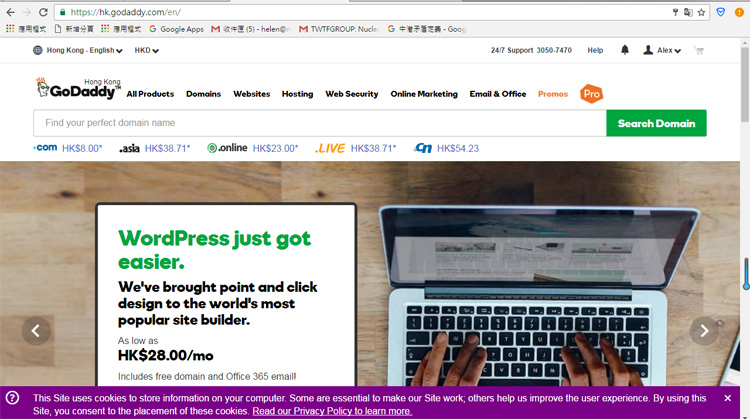The image size is (750, 419).
Task: Select the .com HK$8.00 offer
Action: click(67, 148)
